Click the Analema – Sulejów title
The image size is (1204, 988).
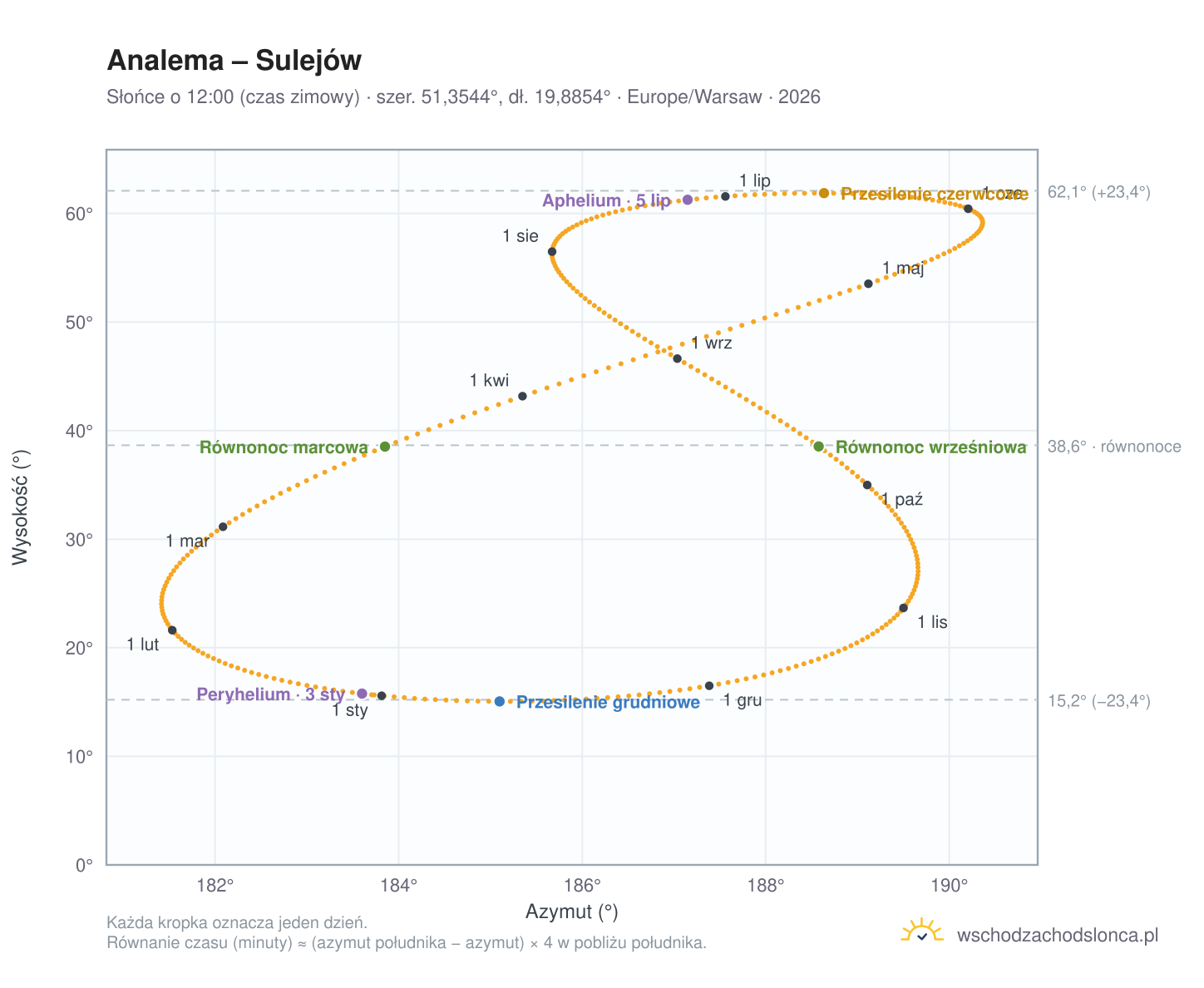coord(234,61)
